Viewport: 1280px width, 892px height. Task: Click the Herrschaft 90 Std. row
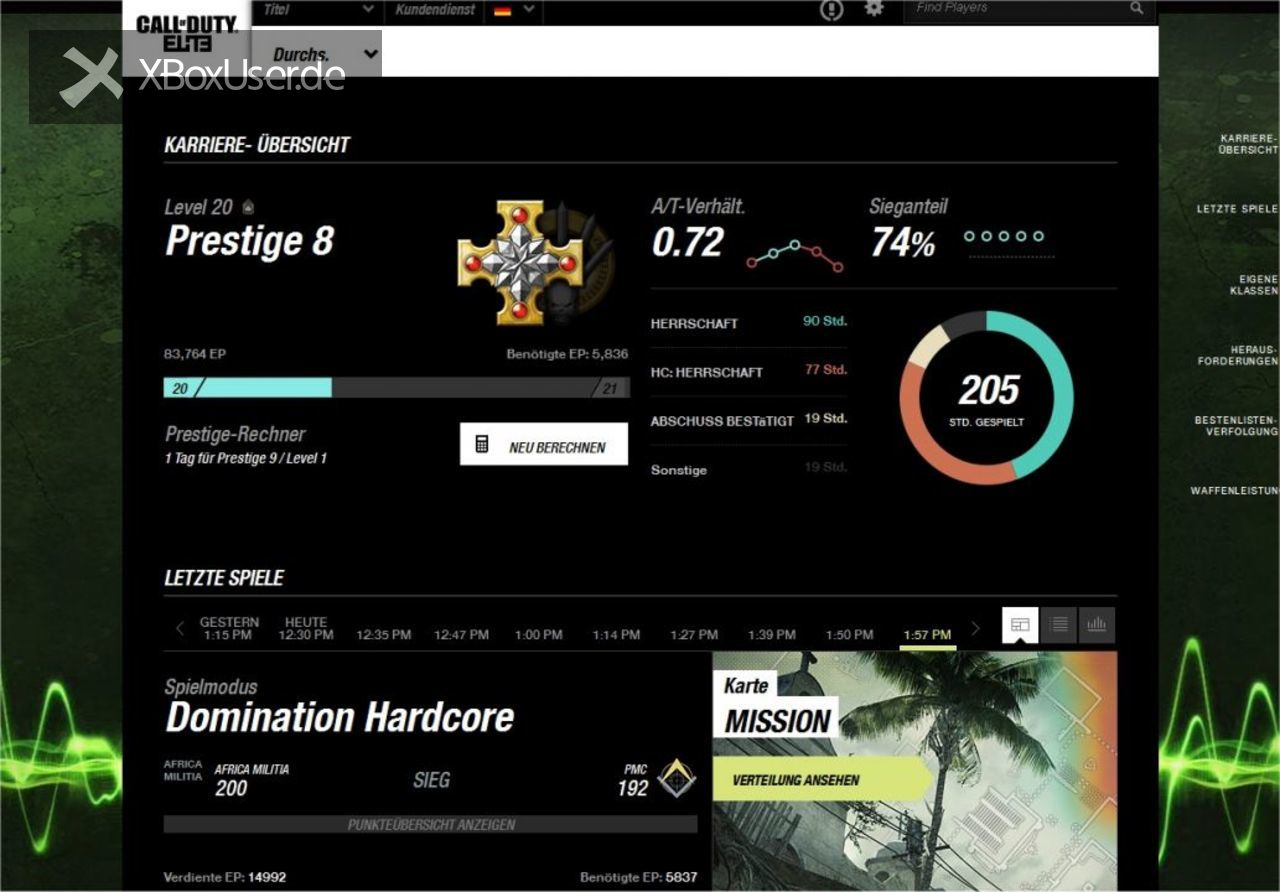pos(748,323)
